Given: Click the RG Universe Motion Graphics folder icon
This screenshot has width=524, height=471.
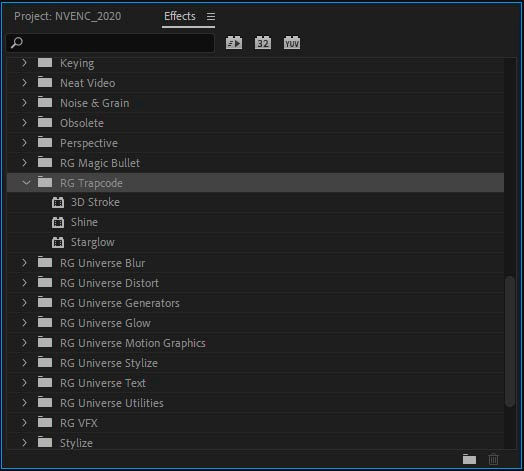Looking at the screenshot, I should 45,343.
